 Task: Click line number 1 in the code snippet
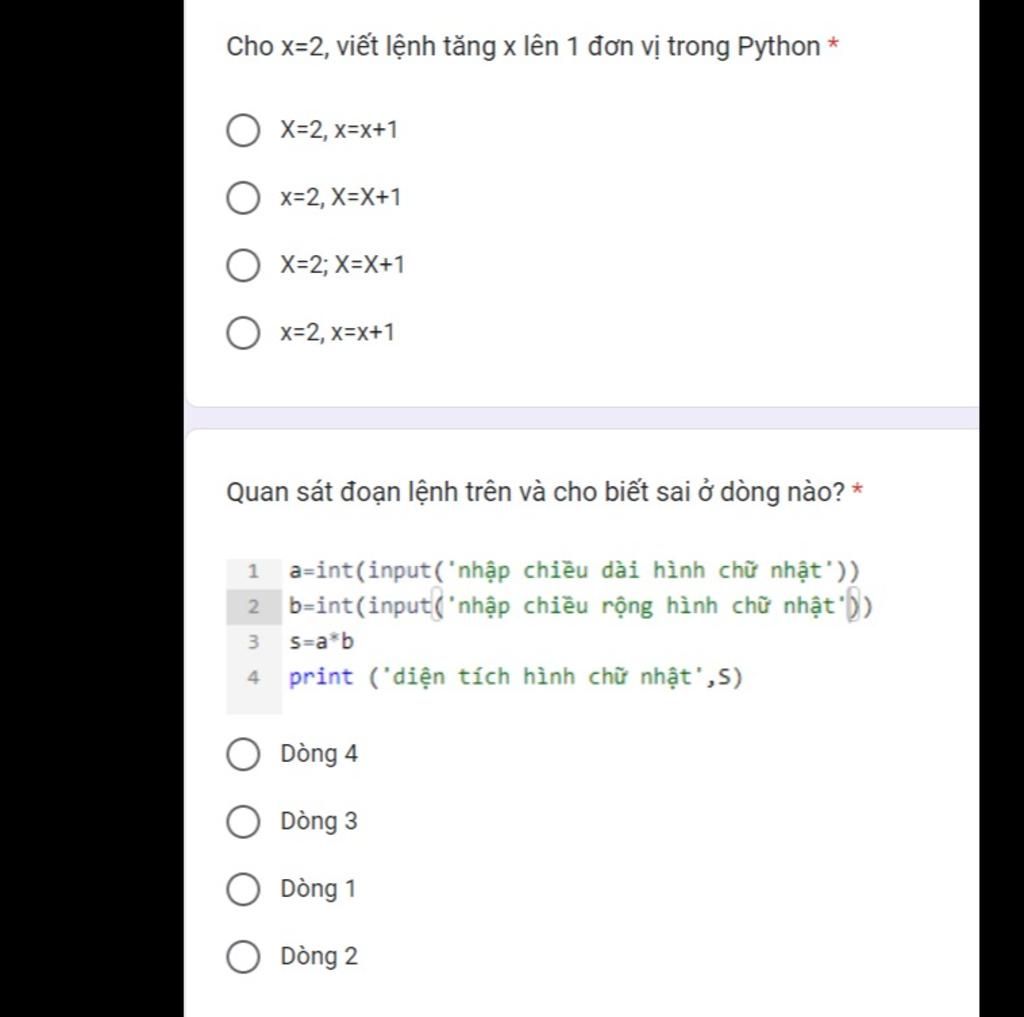[252, 571]
